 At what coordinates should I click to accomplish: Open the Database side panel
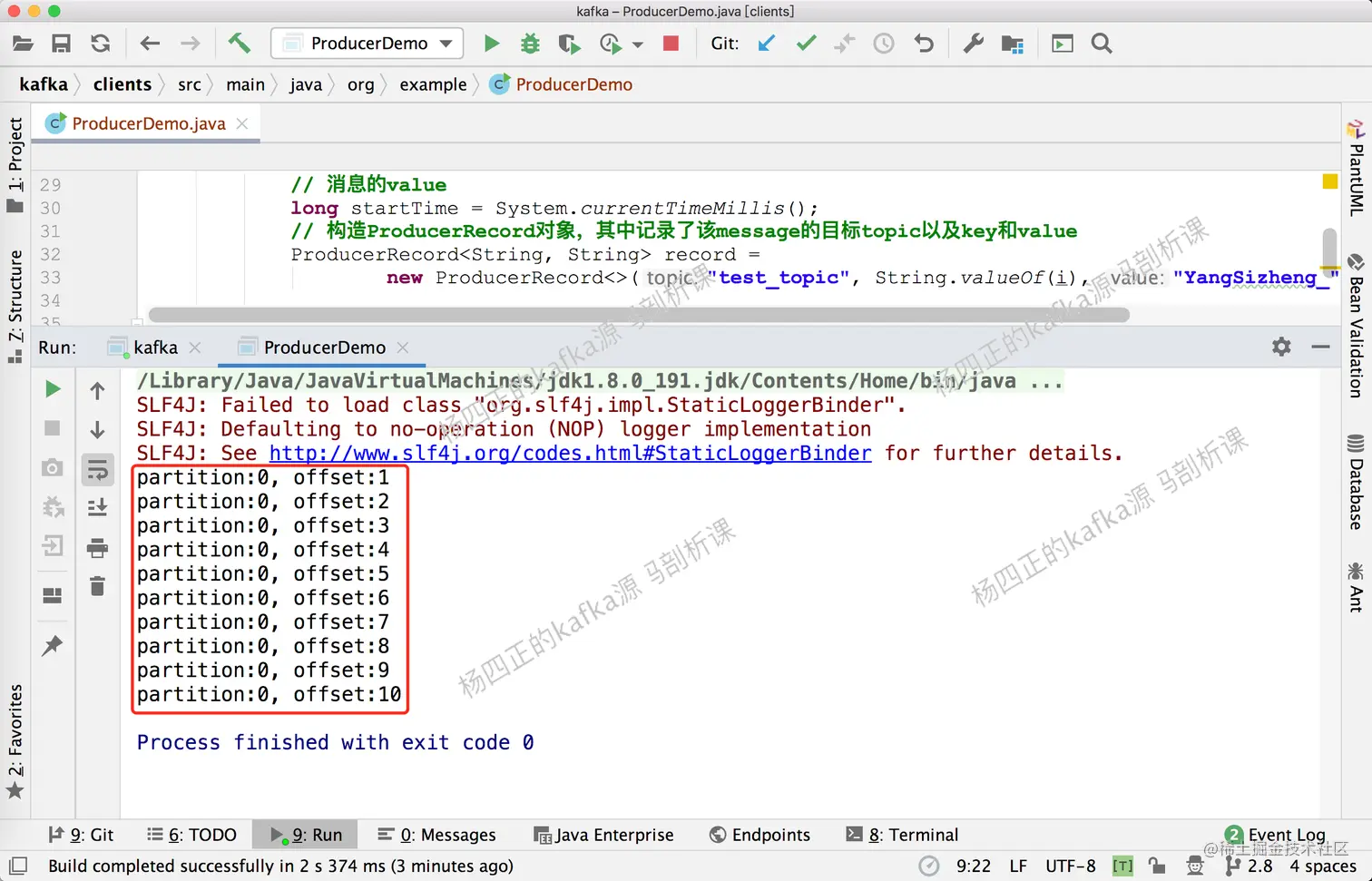pyautogui.click(x=1356, y=482)
